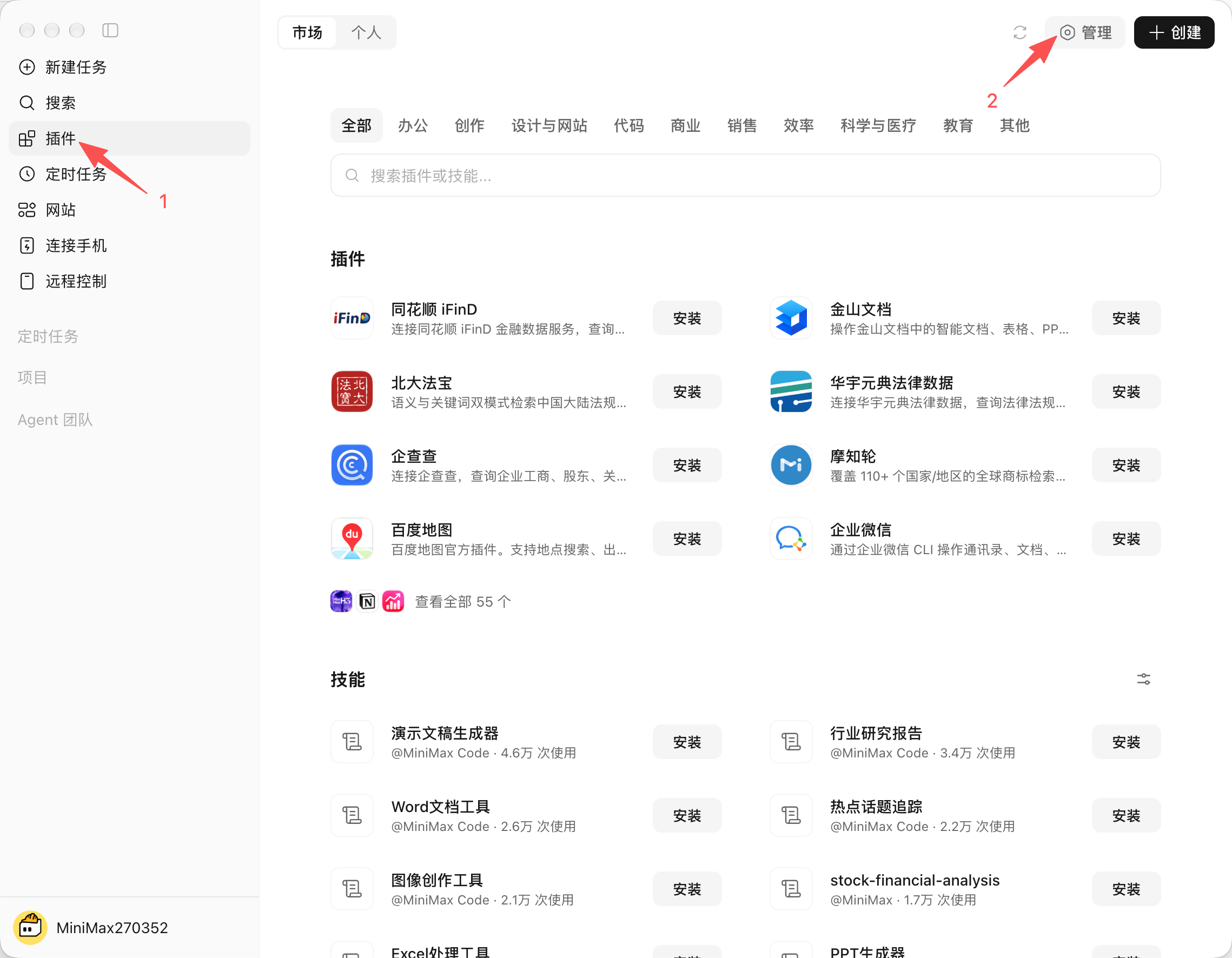Toggle the sidebar panel icon
This screenshot has width=1232, height=958.
(x=110, y=30)
